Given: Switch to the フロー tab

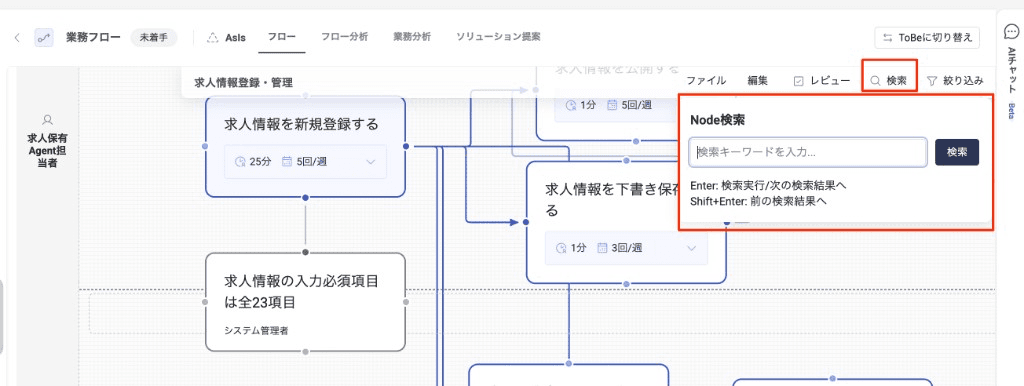Looking at the screenshot, I should pyautogui.click(x=281, y=37).
